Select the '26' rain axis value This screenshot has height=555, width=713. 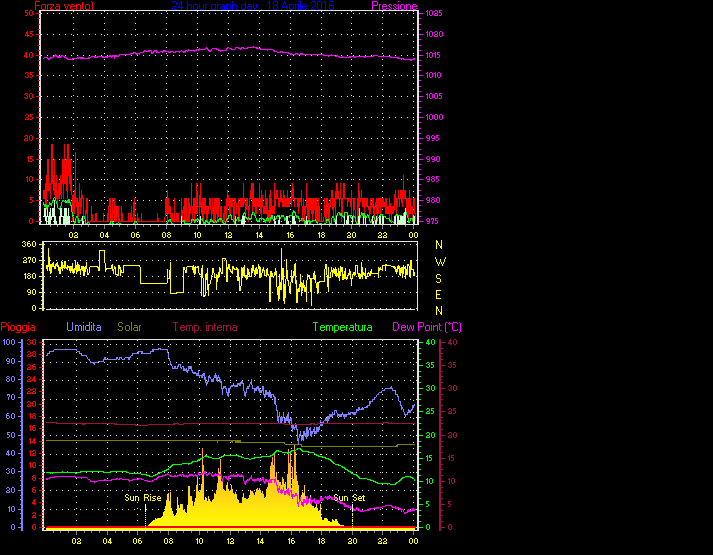31,367
